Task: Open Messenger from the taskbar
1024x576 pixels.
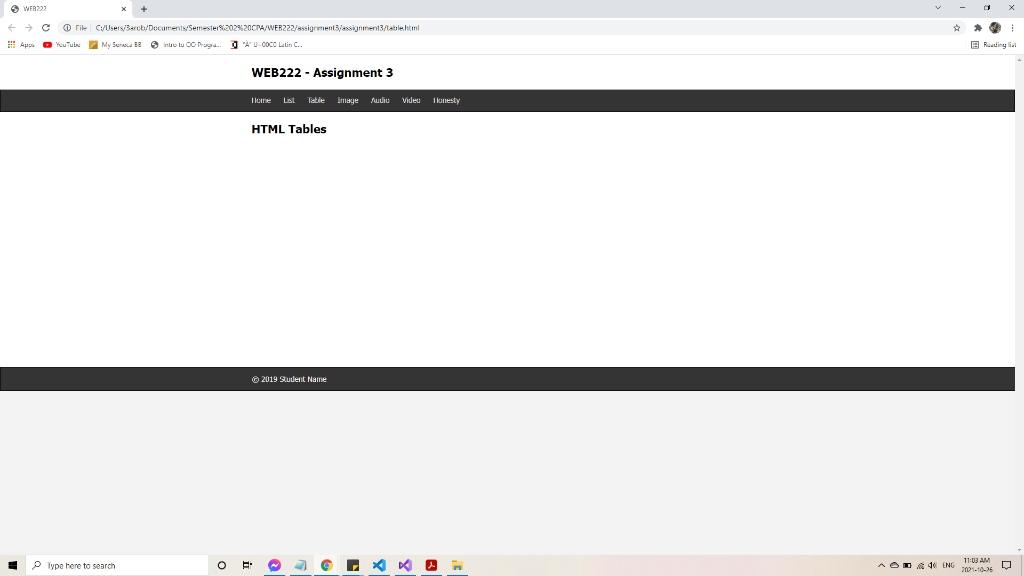Action: click(274, 565)
